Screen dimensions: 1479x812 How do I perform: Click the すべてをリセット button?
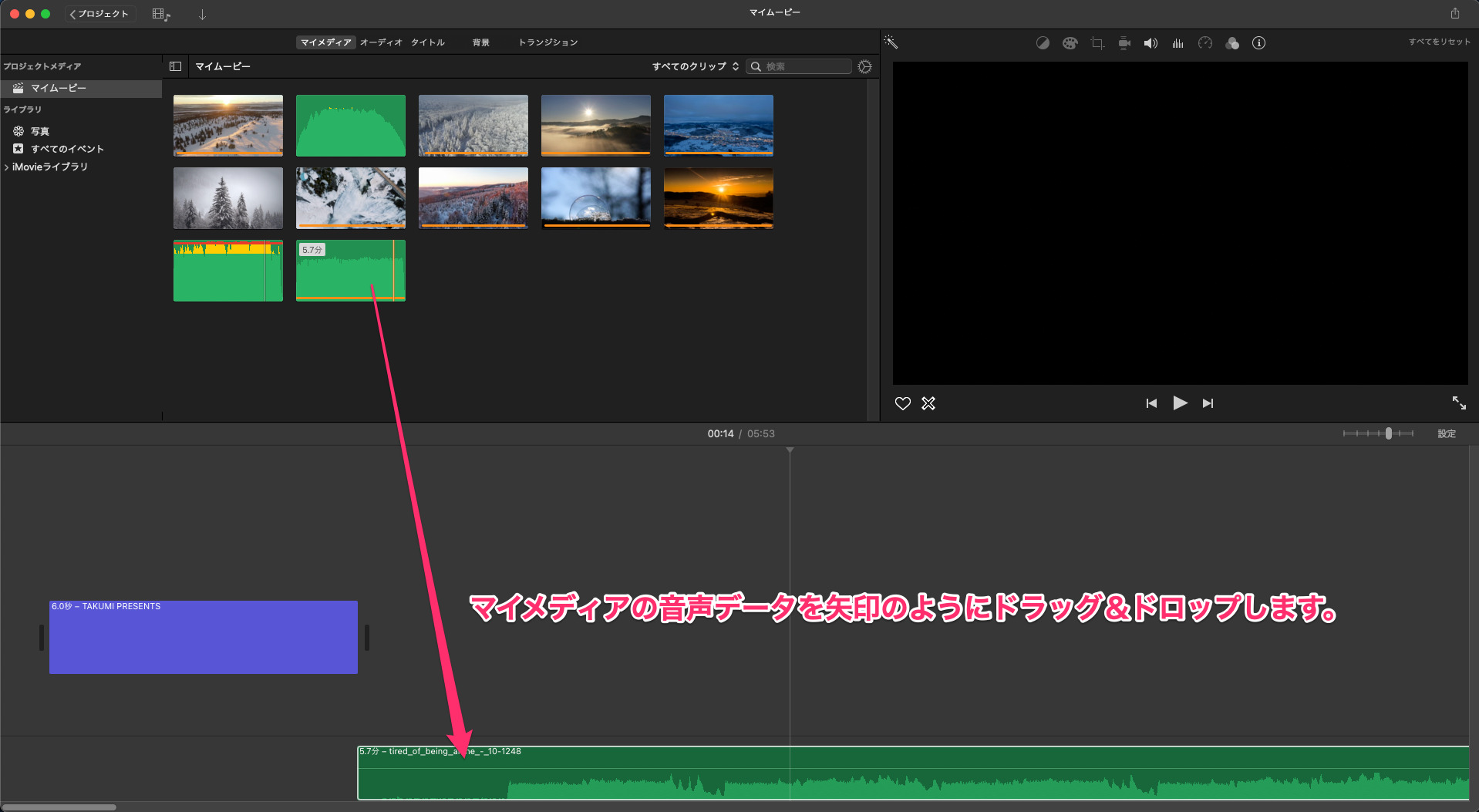point(1439,42)
